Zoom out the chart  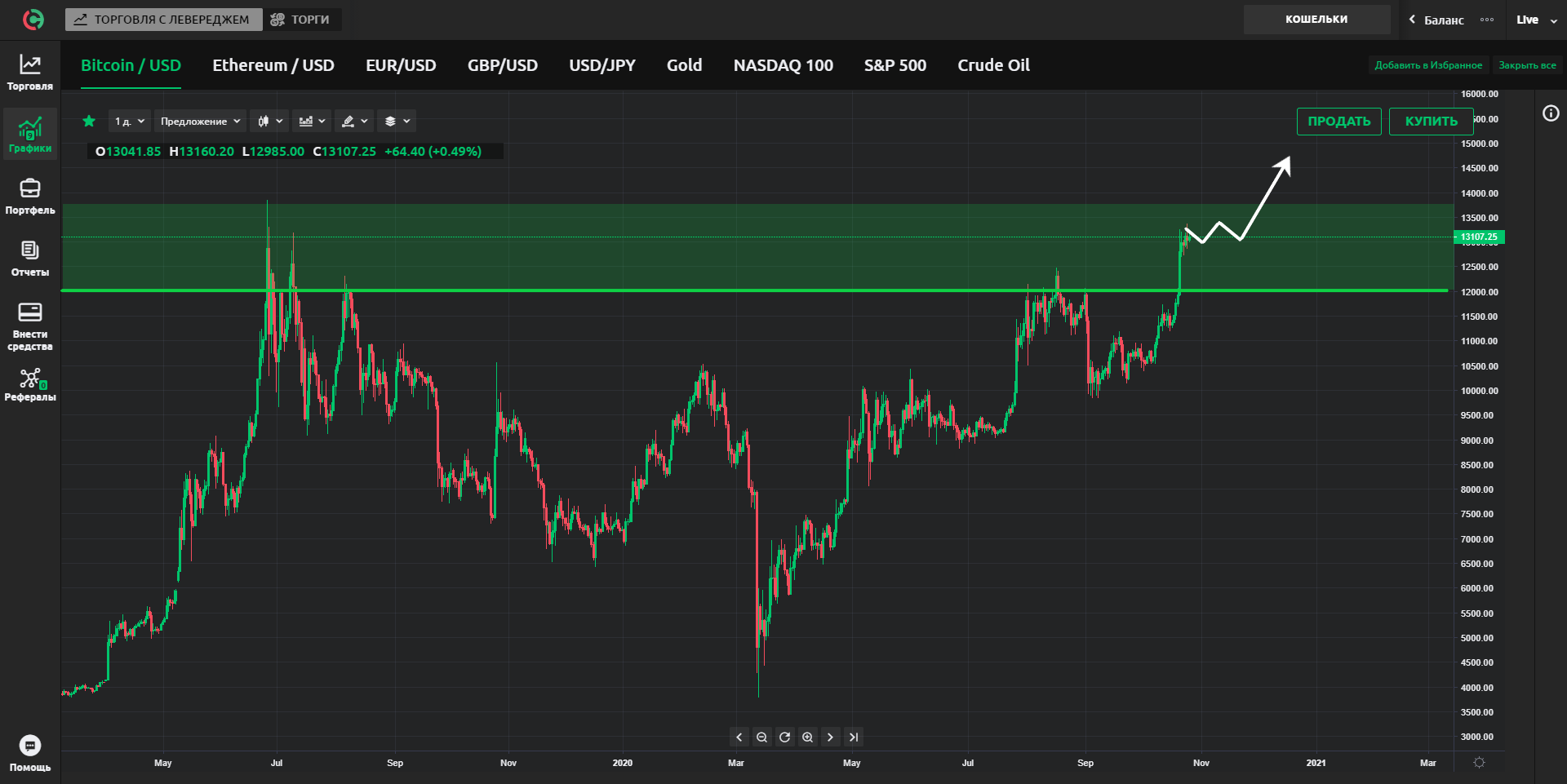click(761, 737)
